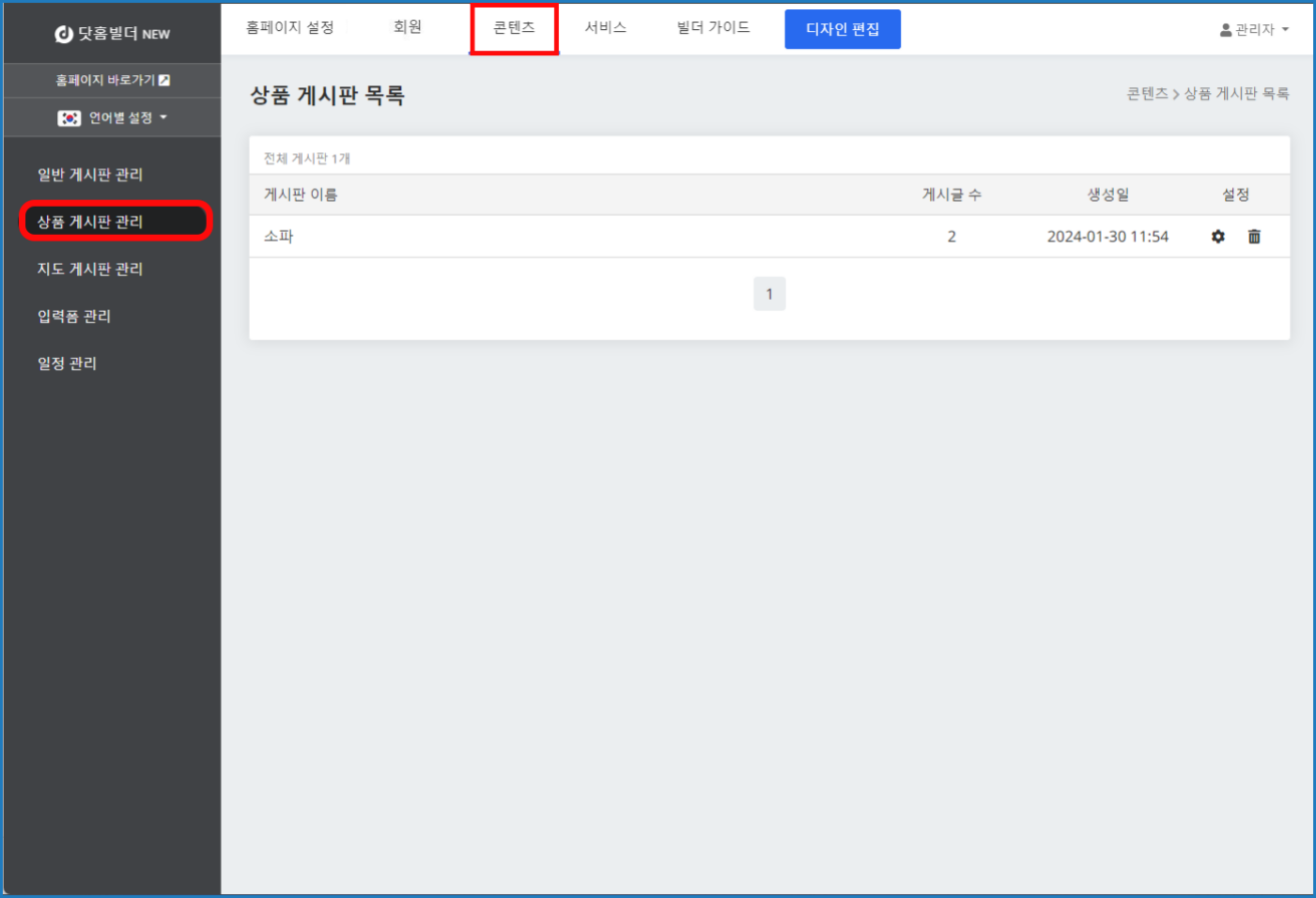Image resolution: width=1316 pixels, height=898 pixels.
Task: Switch to the 회원 tab
Action: pyautogui.click(x=407, y=28)
